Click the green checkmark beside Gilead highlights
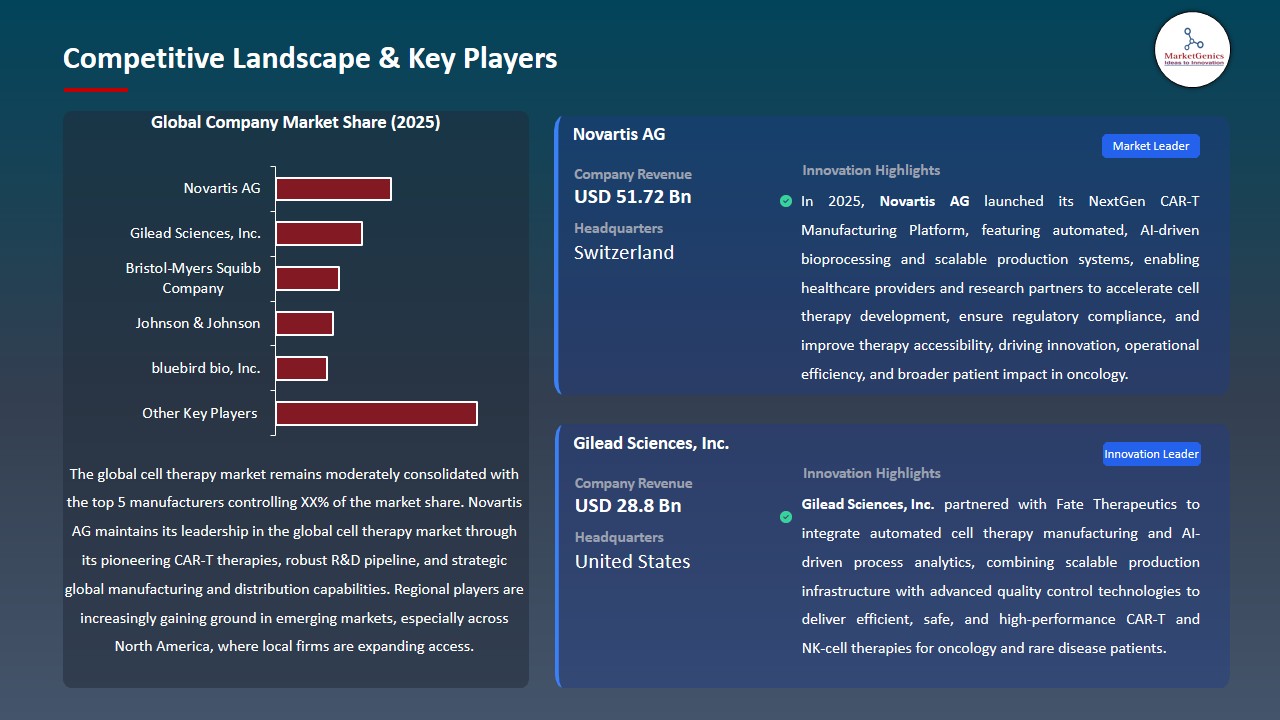1280x720 pixels. tap(786, 517)
